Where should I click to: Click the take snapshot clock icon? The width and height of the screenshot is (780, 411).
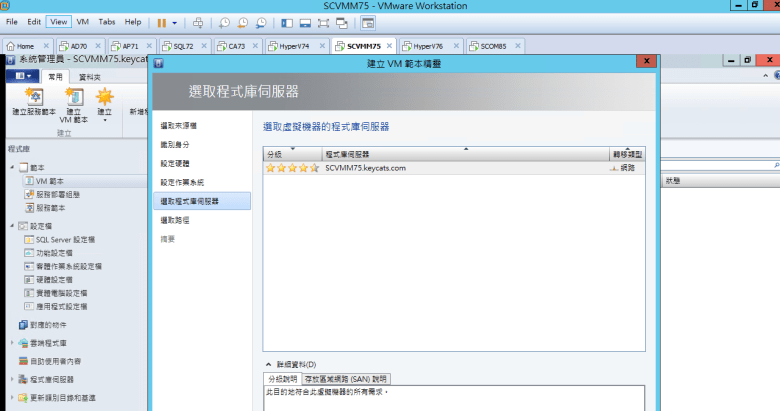[225, 21]
